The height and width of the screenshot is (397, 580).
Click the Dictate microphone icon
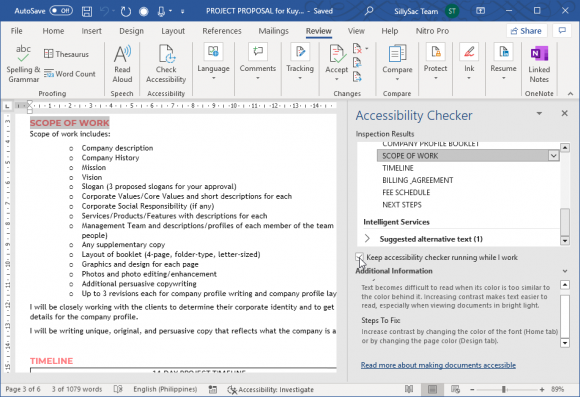pyautogui.click(x=161, y=11)
